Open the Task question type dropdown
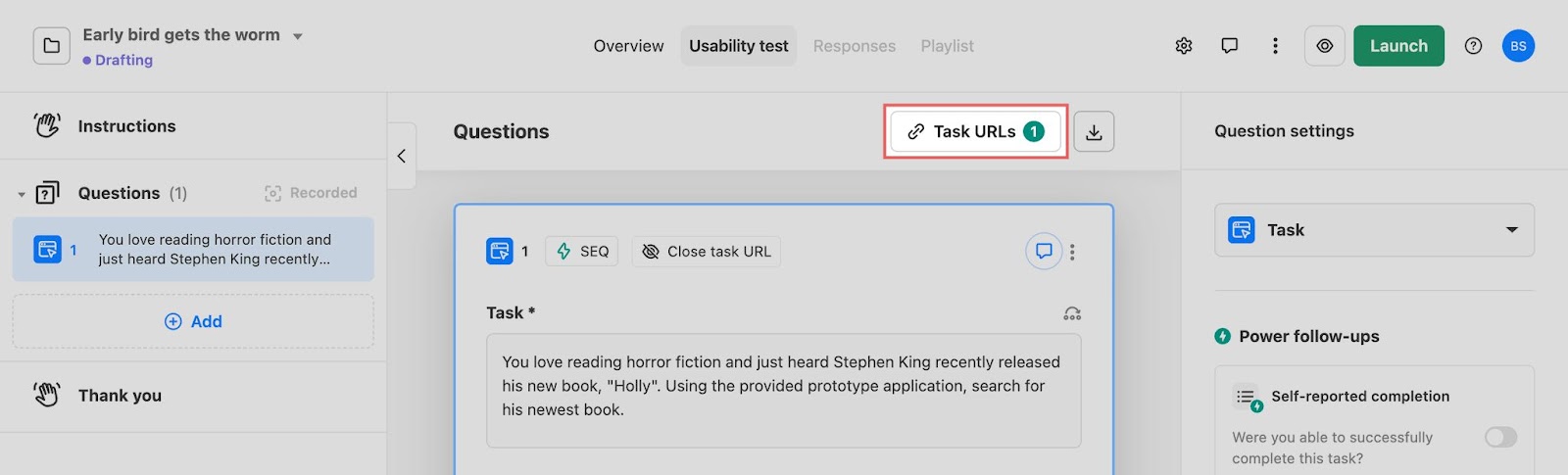The width and height of the screenshot is (1568, 475). tap(1374, 230)
